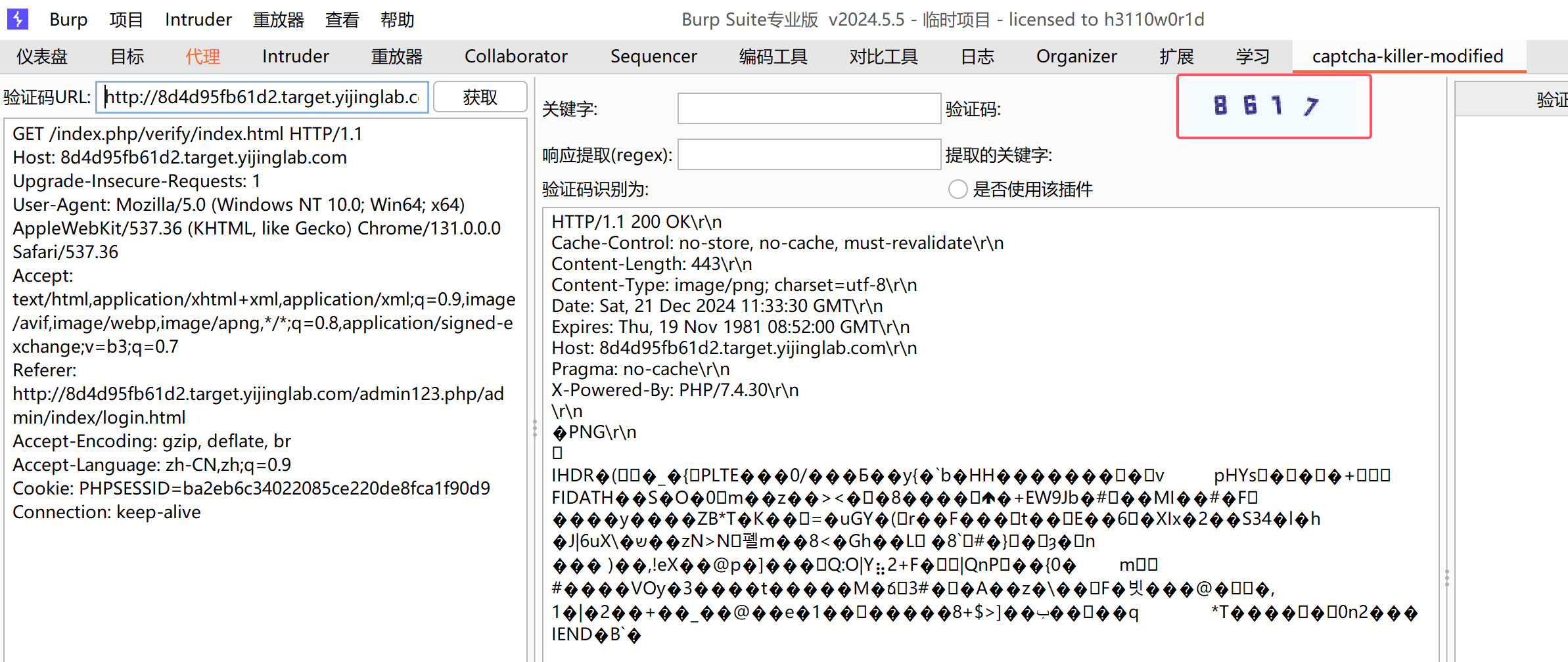
Task: Switch to the 对比工具 tab
Action: point(883,56)
